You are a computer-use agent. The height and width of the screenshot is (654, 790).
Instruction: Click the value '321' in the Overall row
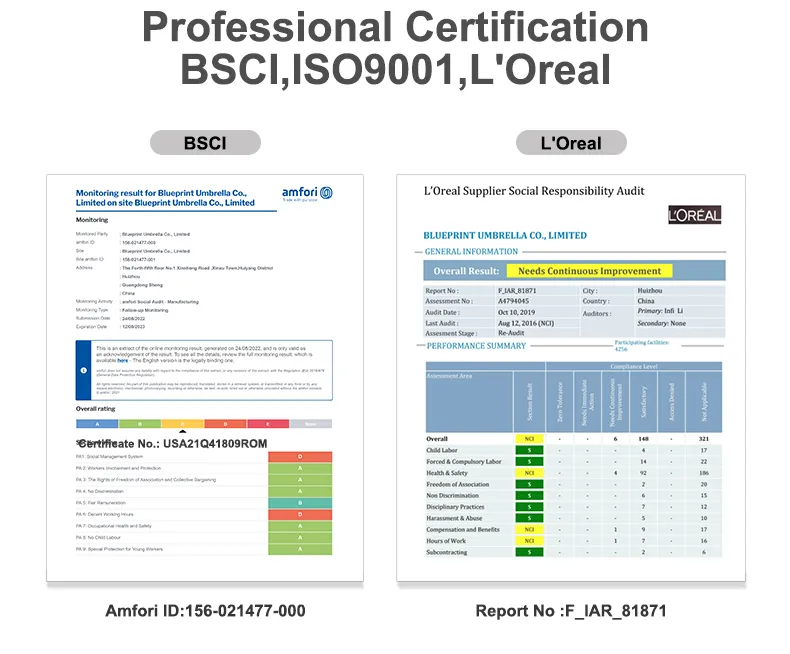click(x=704, y=439)
